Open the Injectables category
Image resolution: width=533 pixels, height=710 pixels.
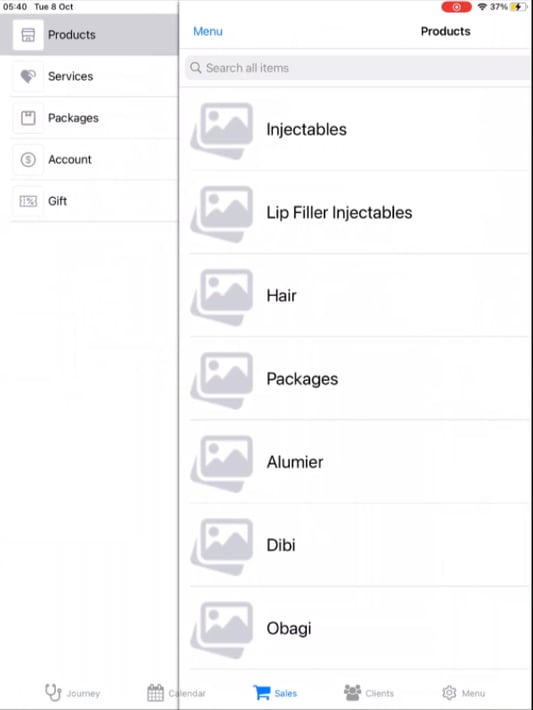coord(360,130)
